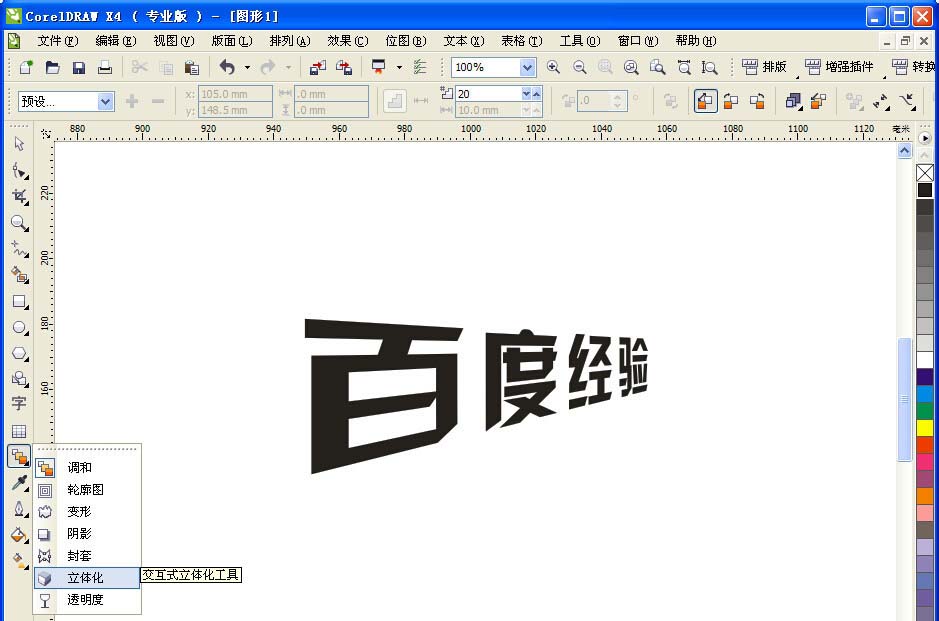Choose 立体化 from the flyout
Image resolution: width=939 pixels, height=621 pixels.
87,578
